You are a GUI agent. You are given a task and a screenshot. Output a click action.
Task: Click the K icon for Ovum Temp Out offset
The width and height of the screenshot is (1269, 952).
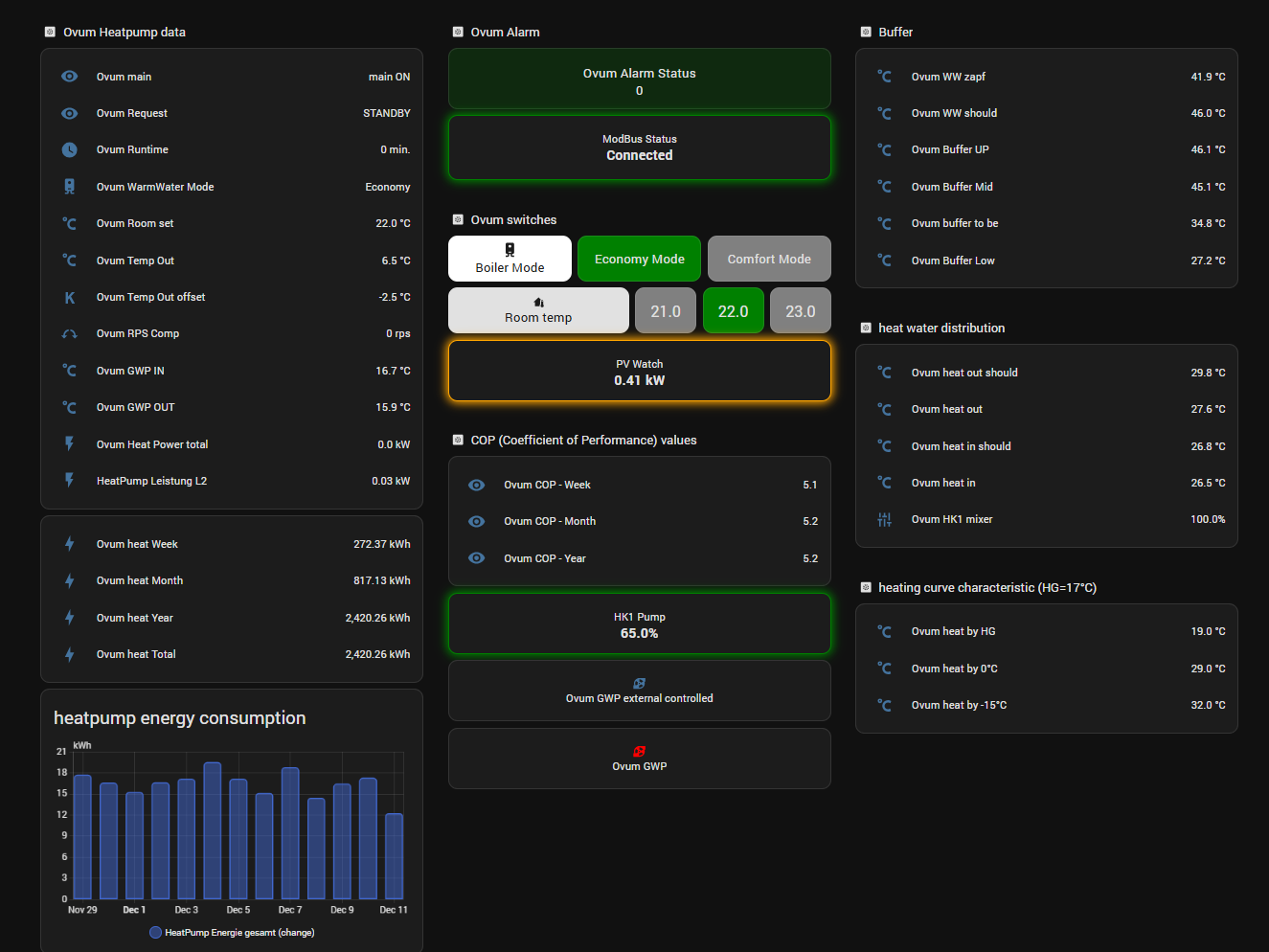pyautogui.click(x=70, y=298)
